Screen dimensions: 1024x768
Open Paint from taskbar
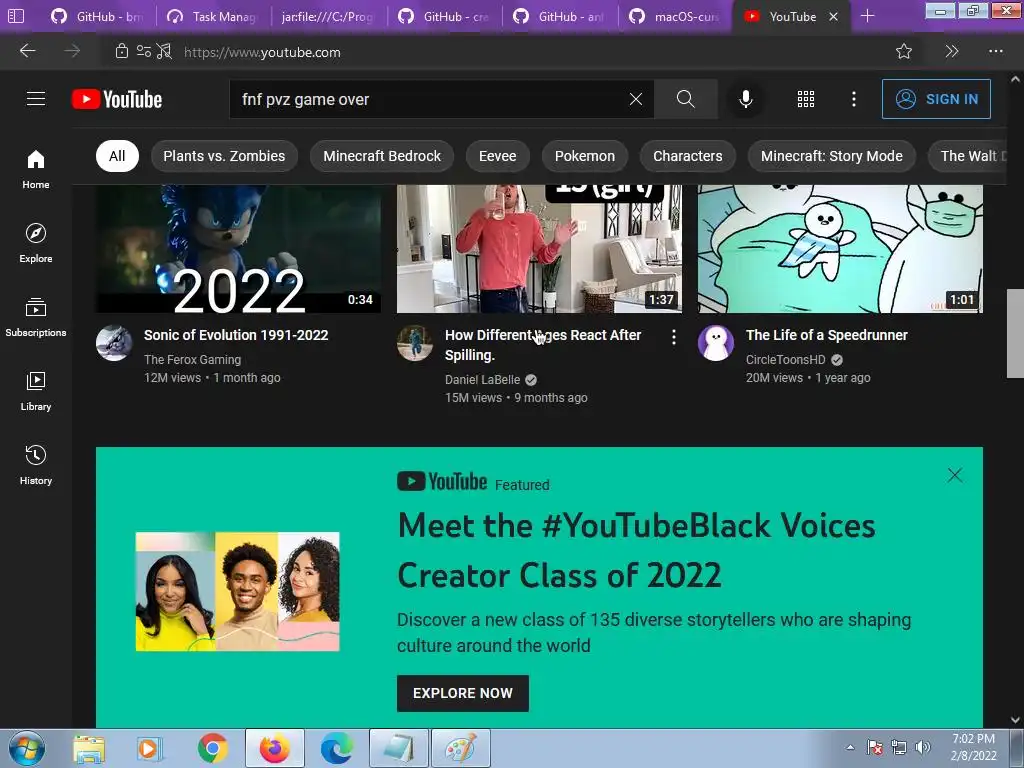click(460, 748)
